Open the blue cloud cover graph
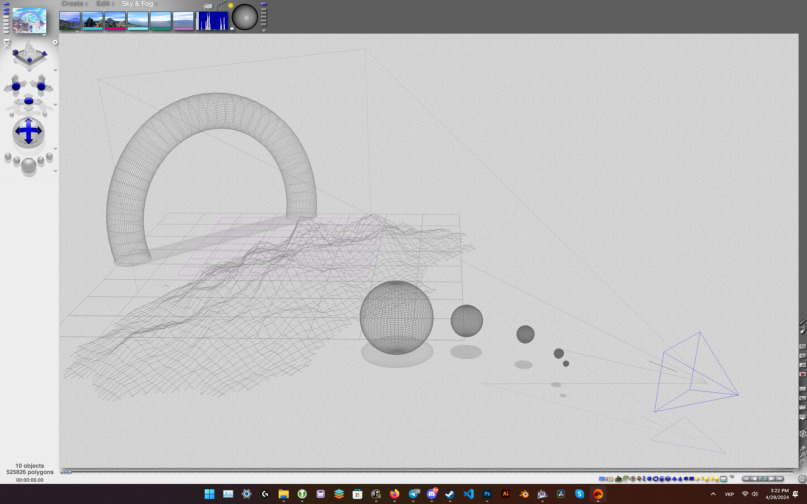807x504 pixels. [x=212, y=20]
